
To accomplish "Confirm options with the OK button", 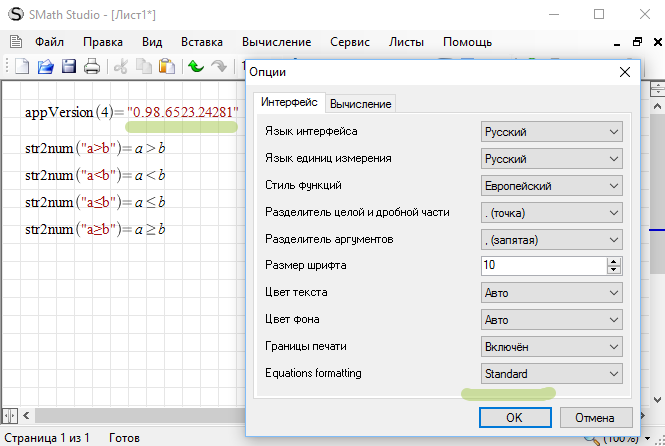I will [x=511, y=417].
